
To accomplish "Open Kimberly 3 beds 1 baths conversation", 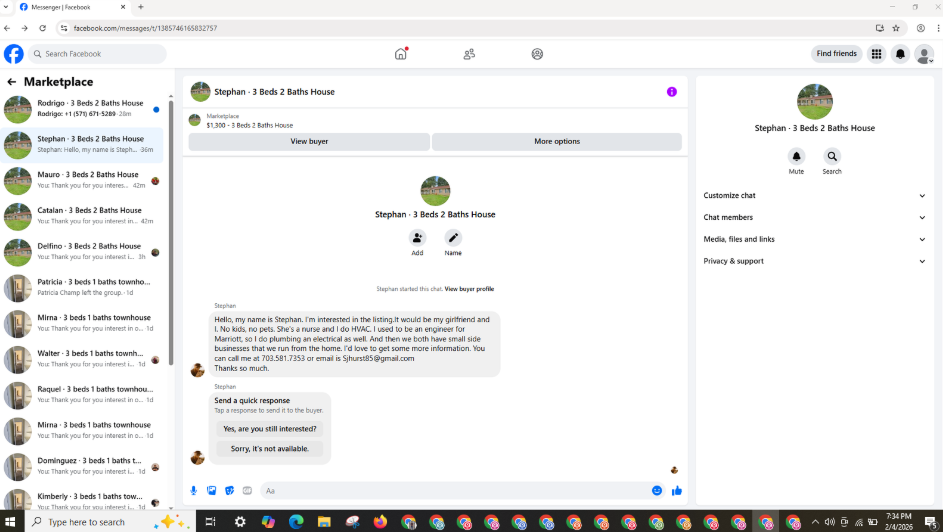I will click(82, 502).
